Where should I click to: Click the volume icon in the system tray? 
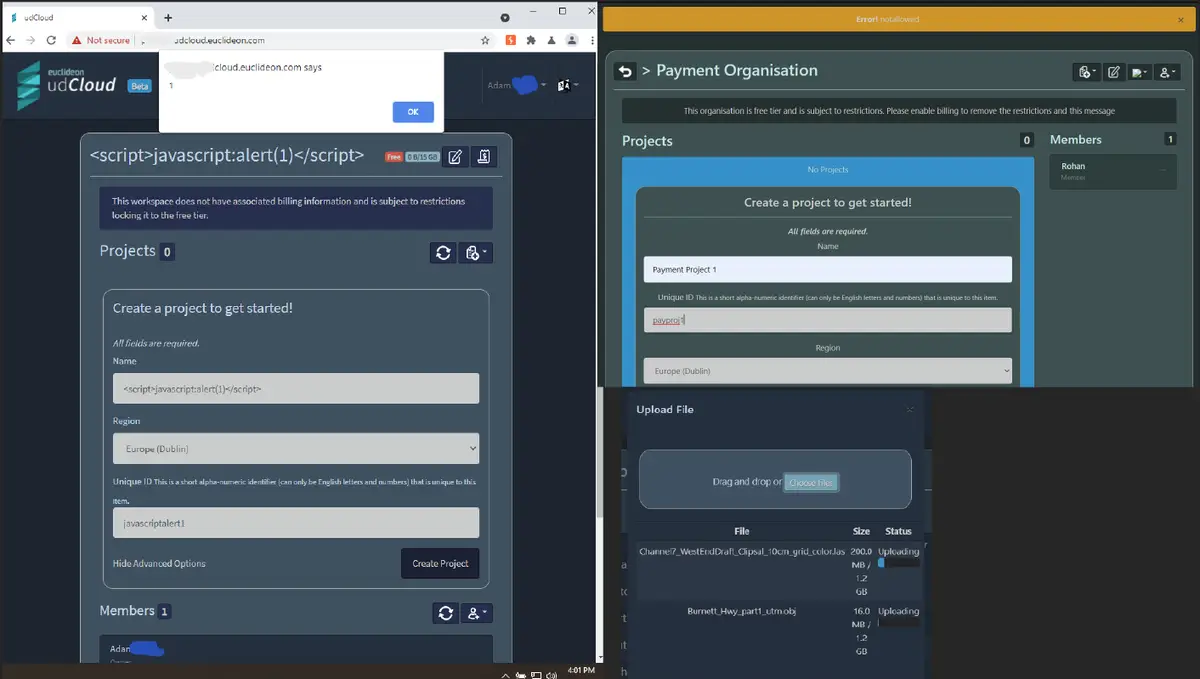(x=551, y=675)
